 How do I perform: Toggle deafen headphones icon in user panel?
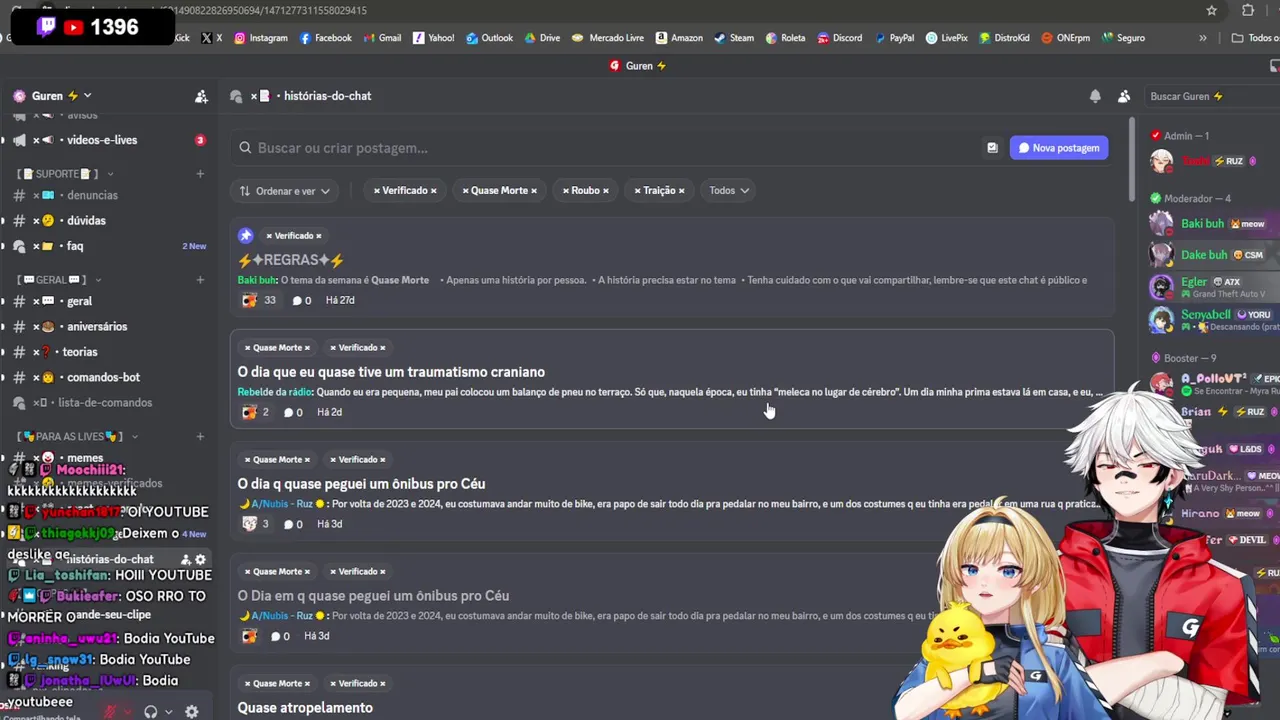(x=150, y=712)
